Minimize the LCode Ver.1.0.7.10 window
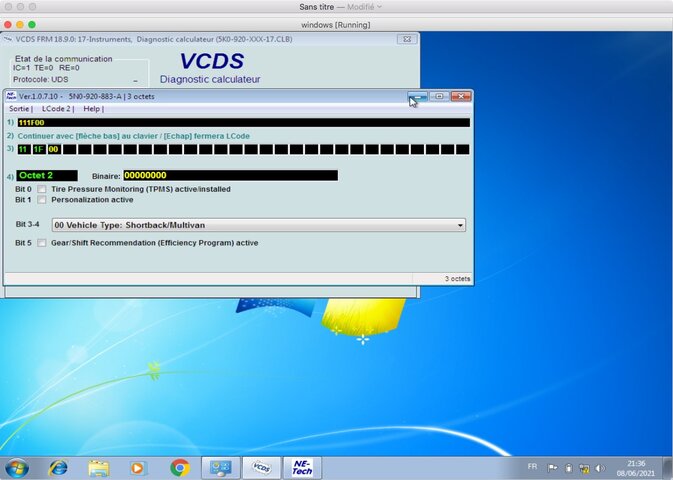673x480 pixels. 418,96
